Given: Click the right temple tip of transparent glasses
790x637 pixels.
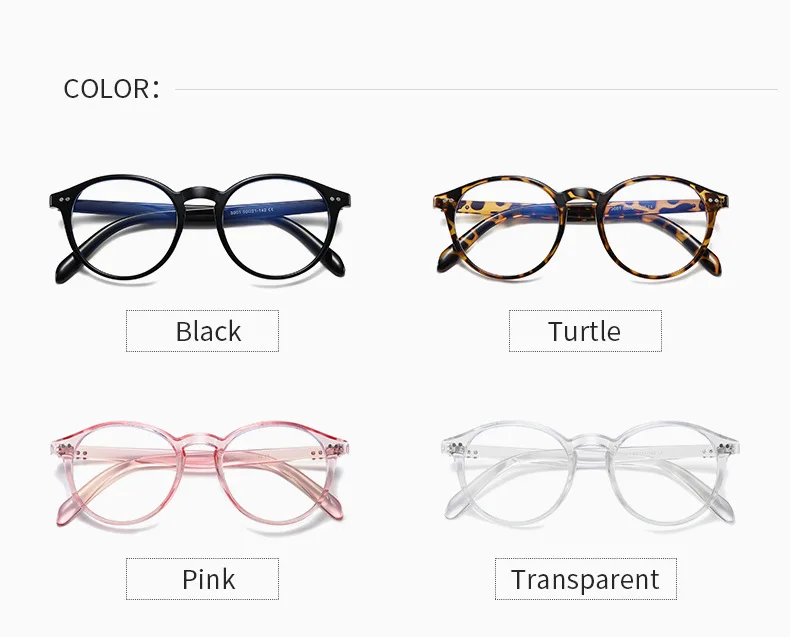Looking at the screenshot, I should [x=725, y=506].
